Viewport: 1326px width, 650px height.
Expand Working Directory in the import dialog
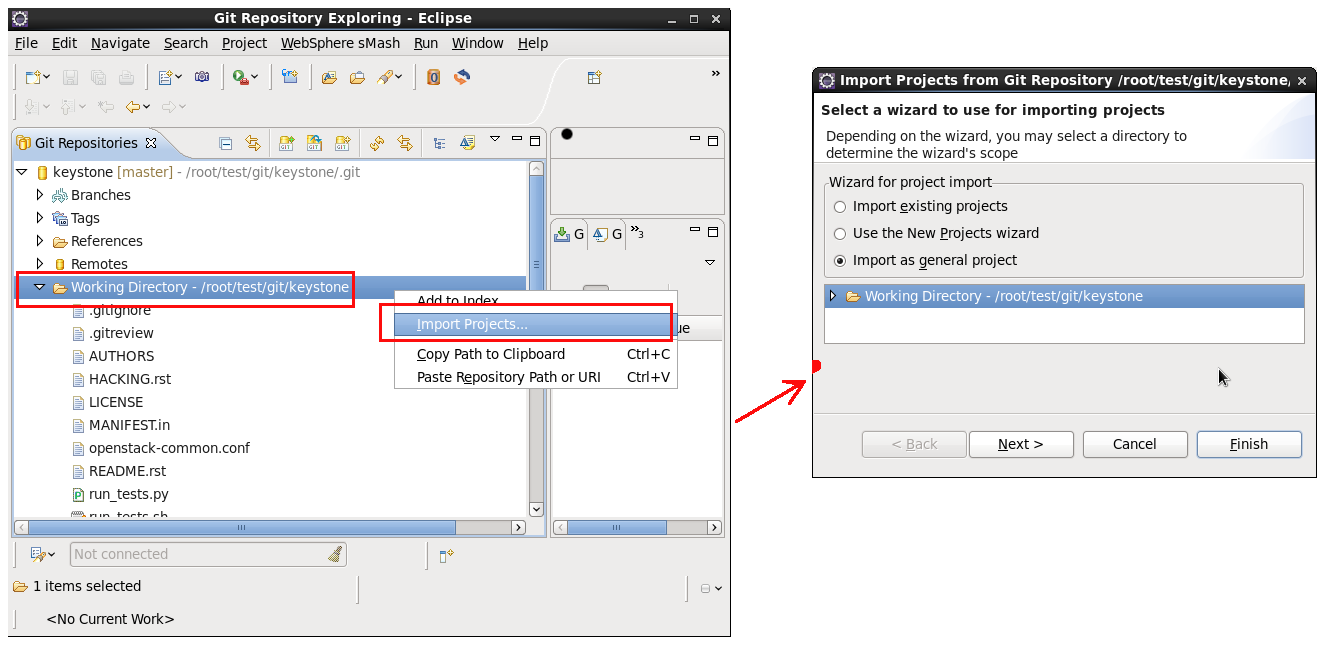[833, 296]
